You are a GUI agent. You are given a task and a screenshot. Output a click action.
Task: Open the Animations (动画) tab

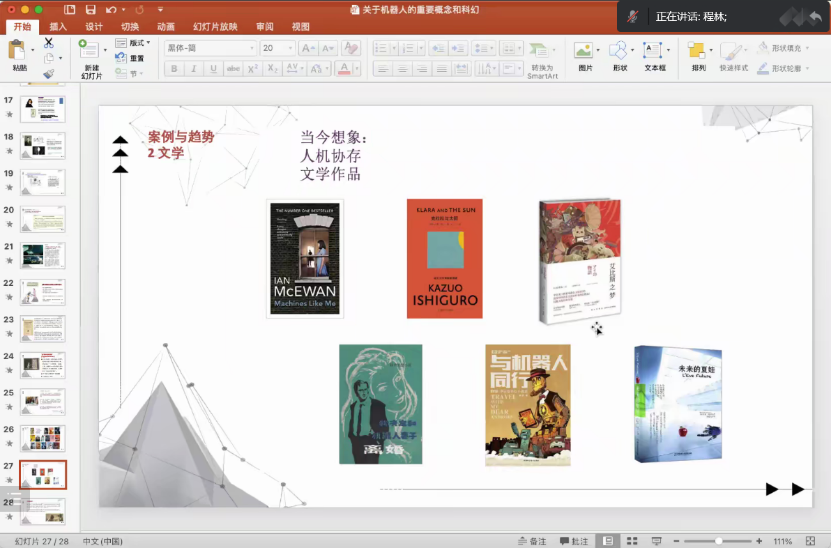point(165,27)
